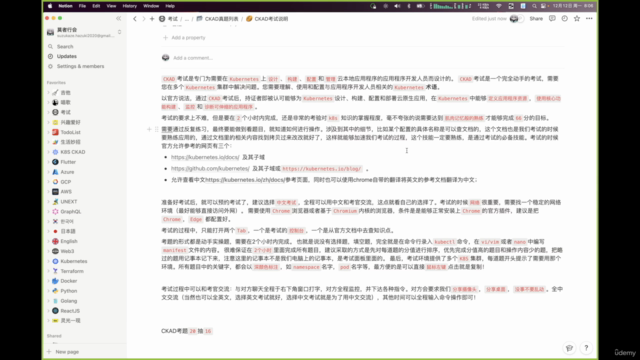The width and height of the screenshot is (640, 360).
Task: Open the Notion app menu
Action: point(65,6)
